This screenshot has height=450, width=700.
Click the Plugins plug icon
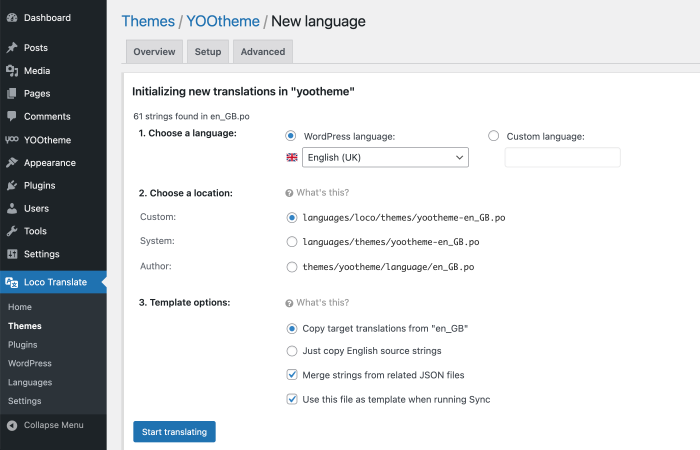coord(12,185)
